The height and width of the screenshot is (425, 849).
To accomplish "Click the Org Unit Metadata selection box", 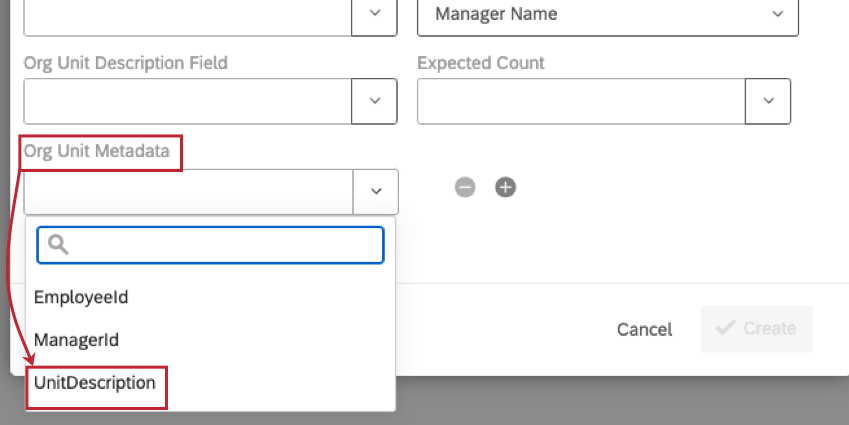I will coord(189,191).
